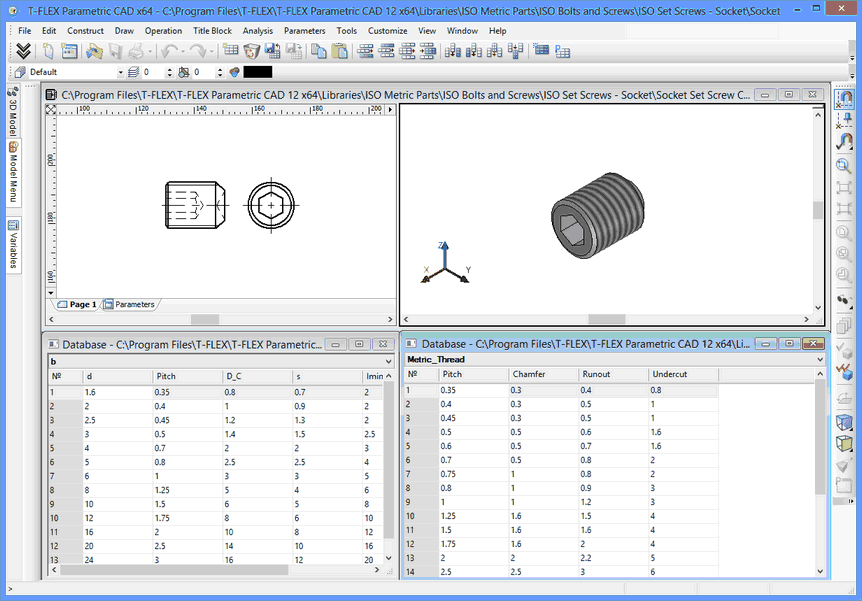Create a new document via toolbar icon
This screenshot has height=601, width=862.
tap(48, 51)
